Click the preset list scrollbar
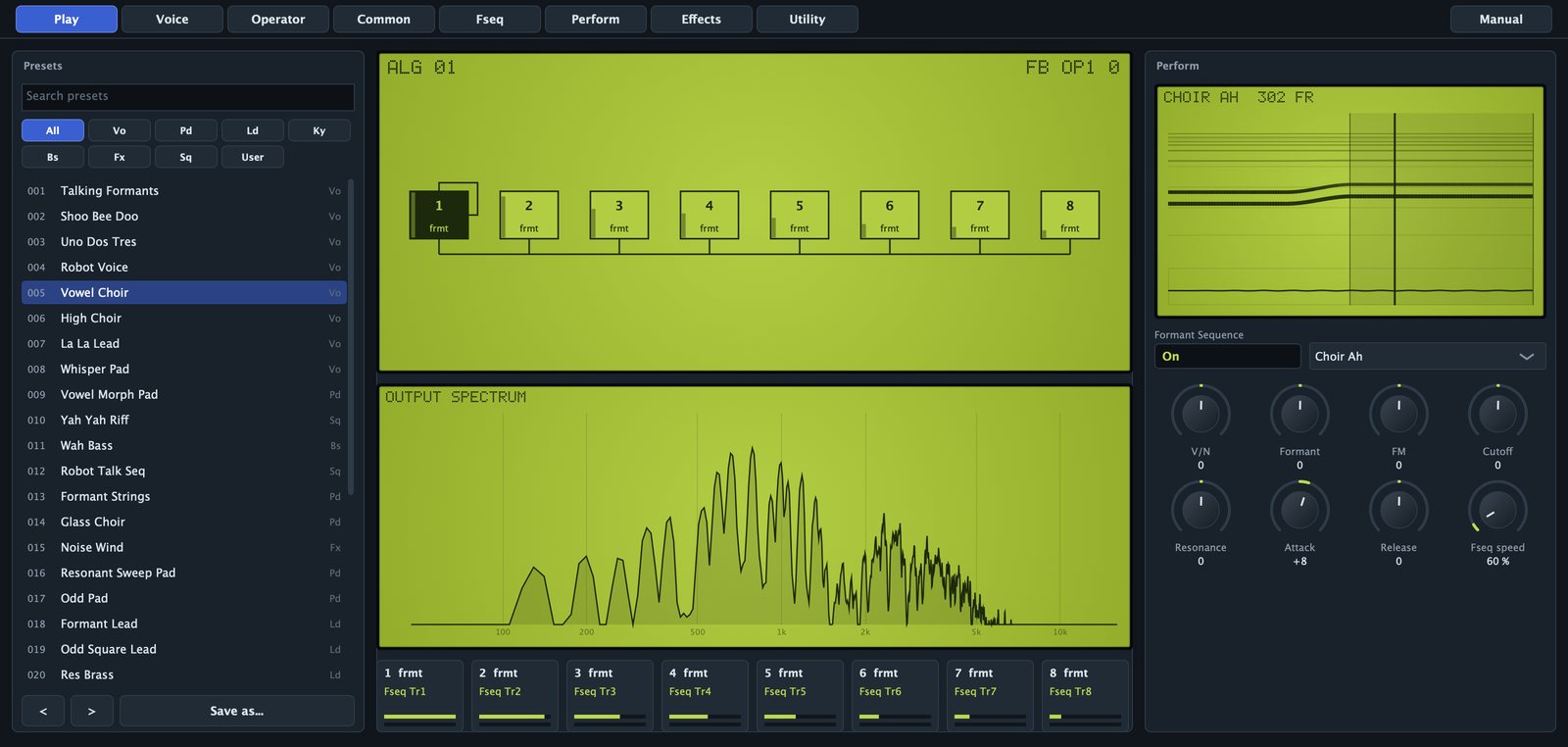 [351, 336]
